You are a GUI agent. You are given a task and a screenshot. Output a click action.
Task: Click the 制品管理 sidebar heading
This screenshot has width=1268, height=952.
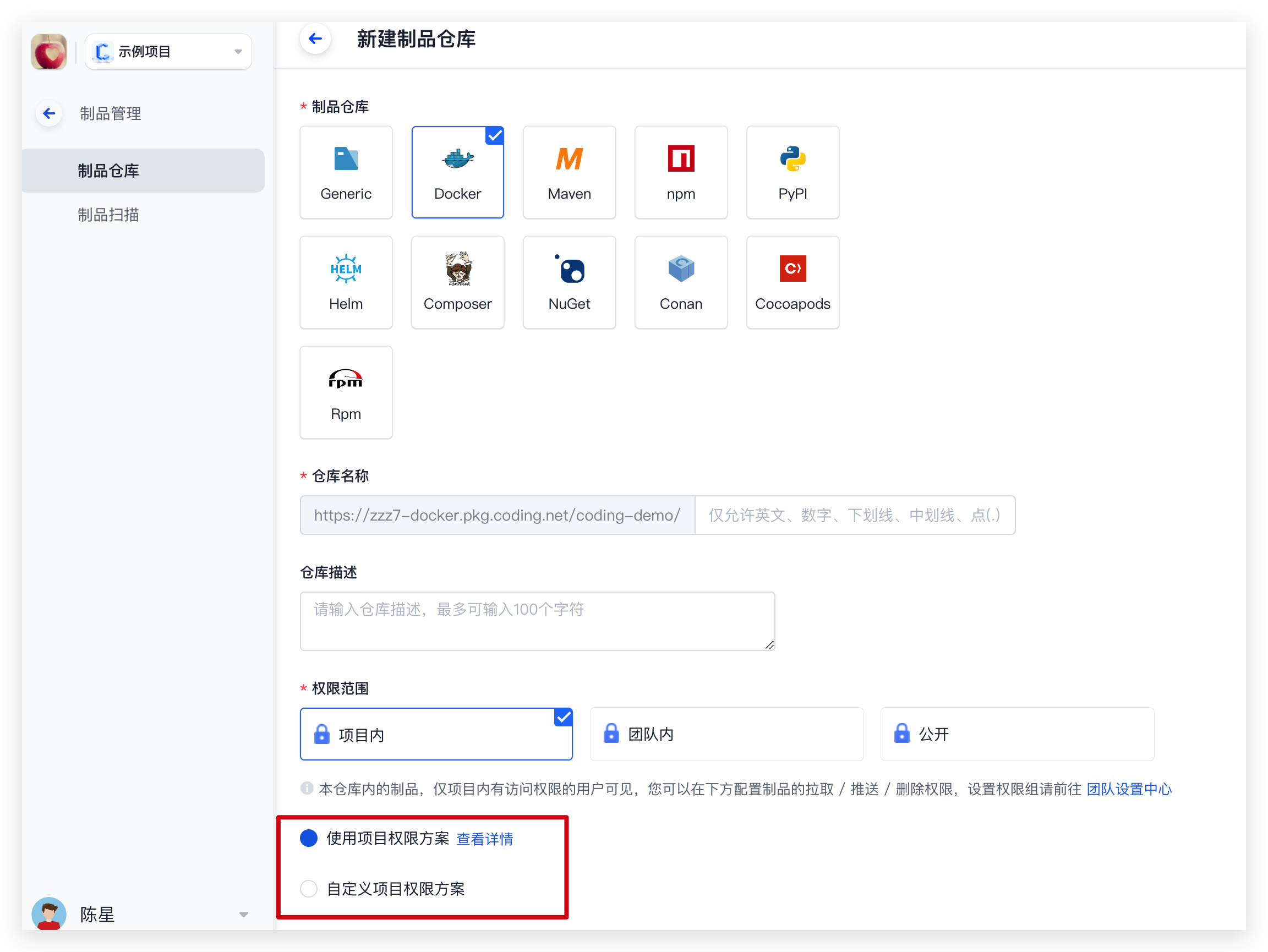(x=110, y=113)
